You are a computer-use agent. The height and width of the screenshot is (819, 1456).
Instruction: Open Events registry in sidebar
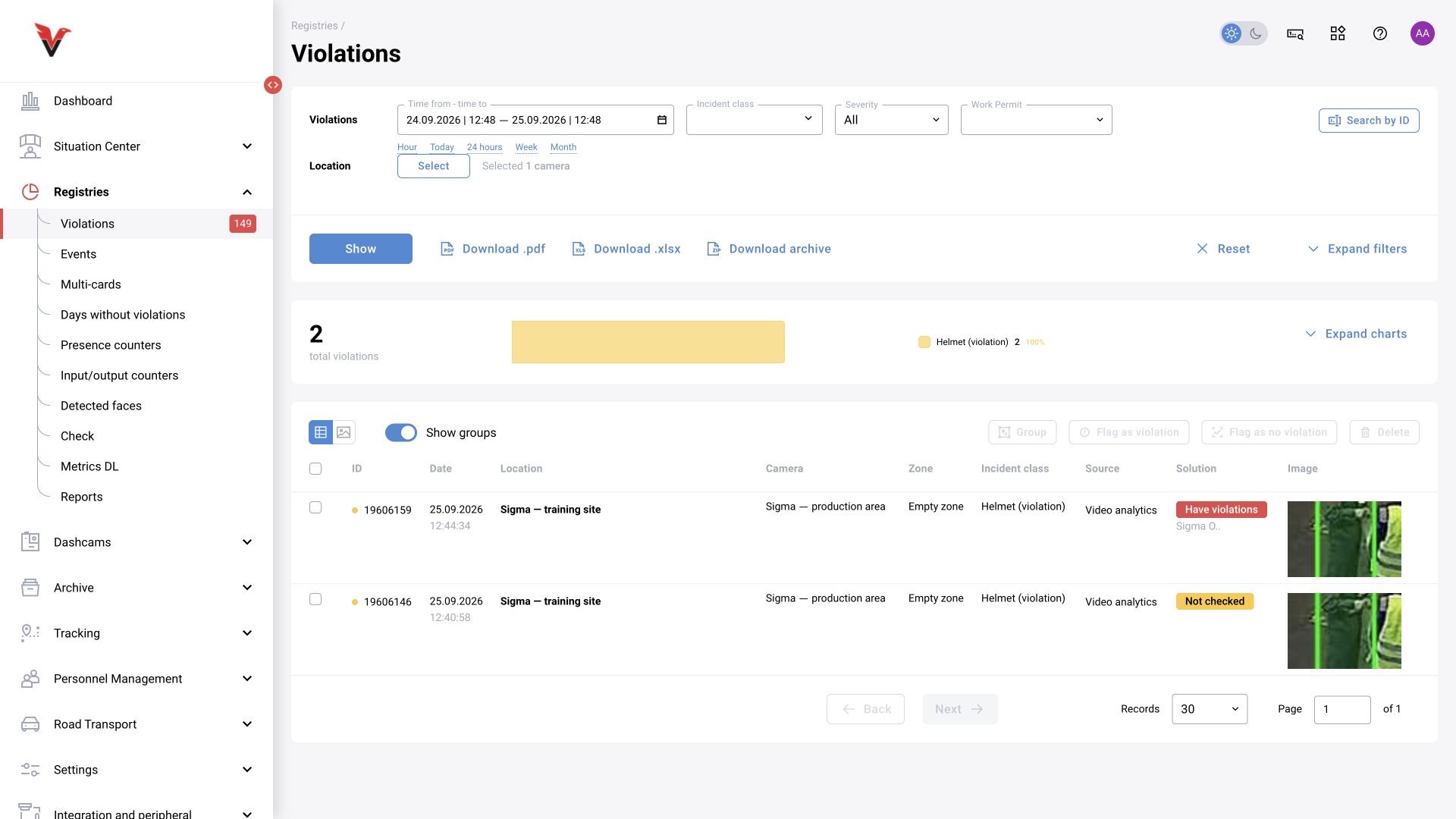(79, 254)
